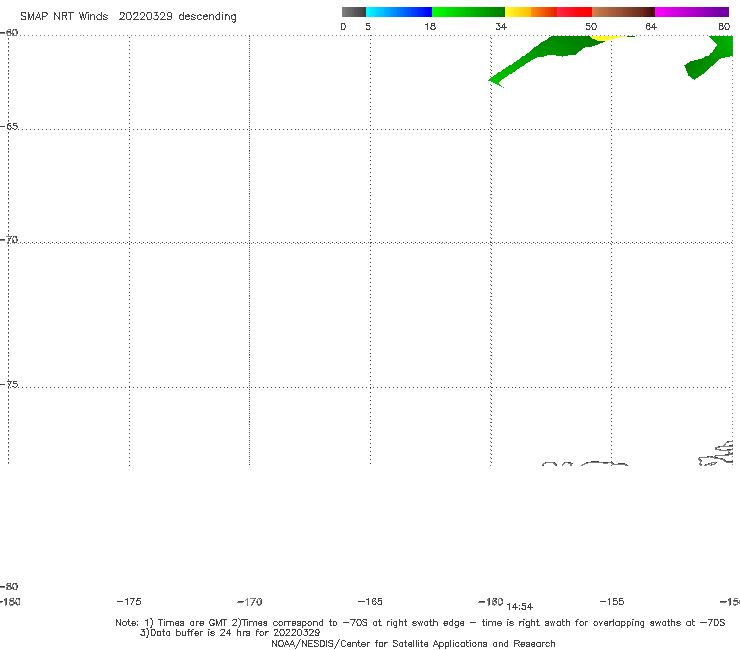Click the latitude label '-70'
This screenshot has width=740, height=650.
9,240
